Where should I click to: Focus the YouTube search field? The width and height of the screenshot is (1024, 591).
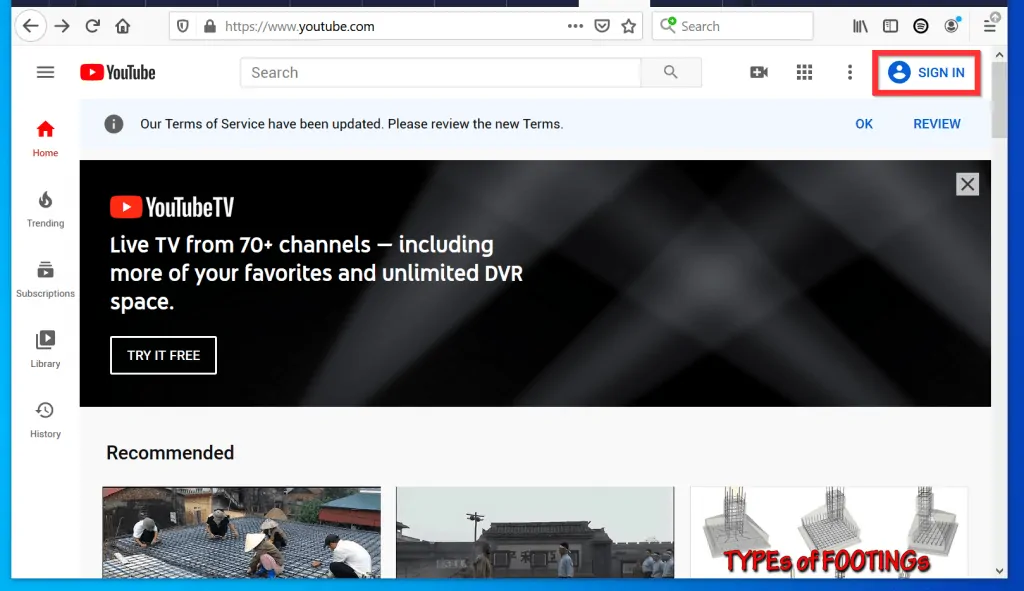click(441, 72)
